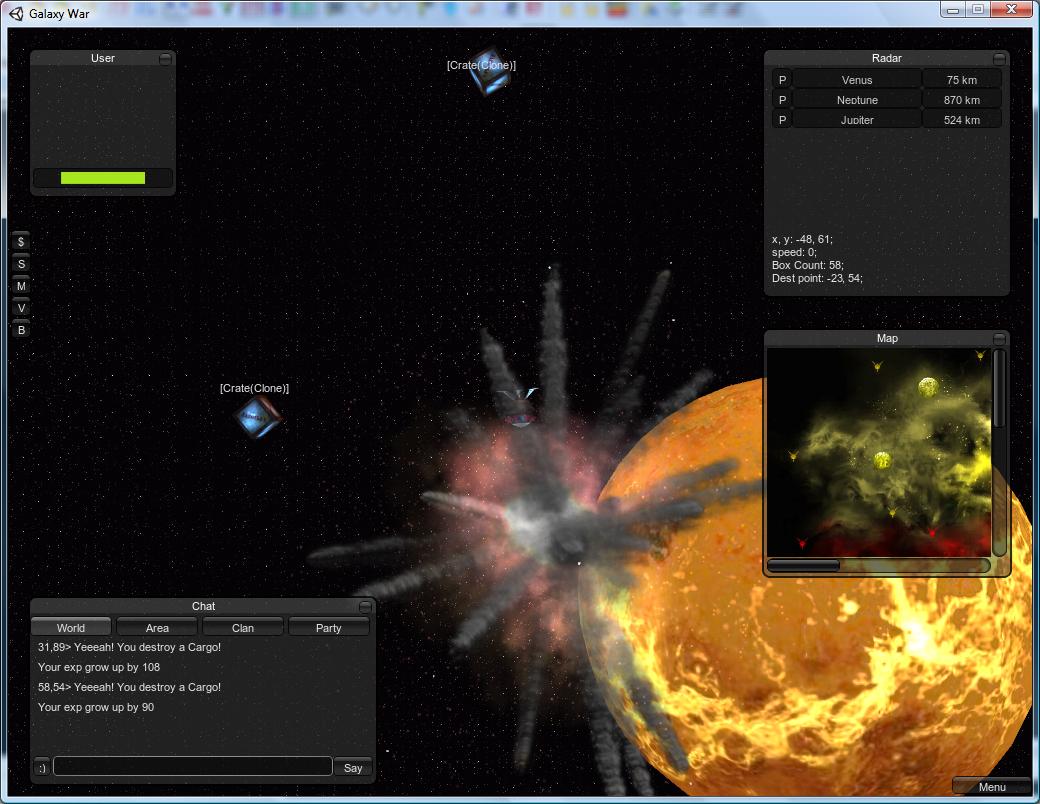Collapse the Radar panel
Image resolution: width=1040 pixels, height=804 pixels.
click(999, 59)
